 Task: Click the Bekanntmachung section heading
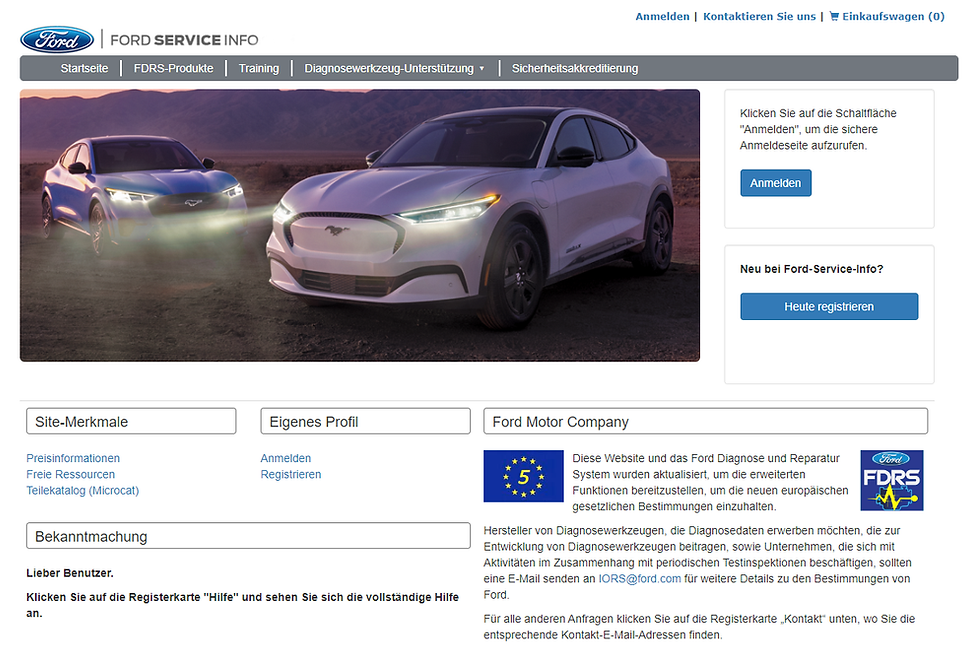click(248, 536)
